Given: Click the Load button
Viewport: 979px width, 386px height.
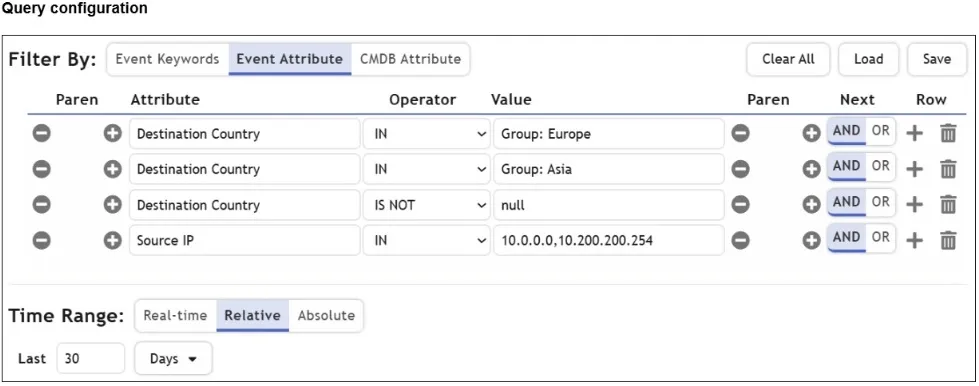Looking at the screenshot, I should pos(868,59).
